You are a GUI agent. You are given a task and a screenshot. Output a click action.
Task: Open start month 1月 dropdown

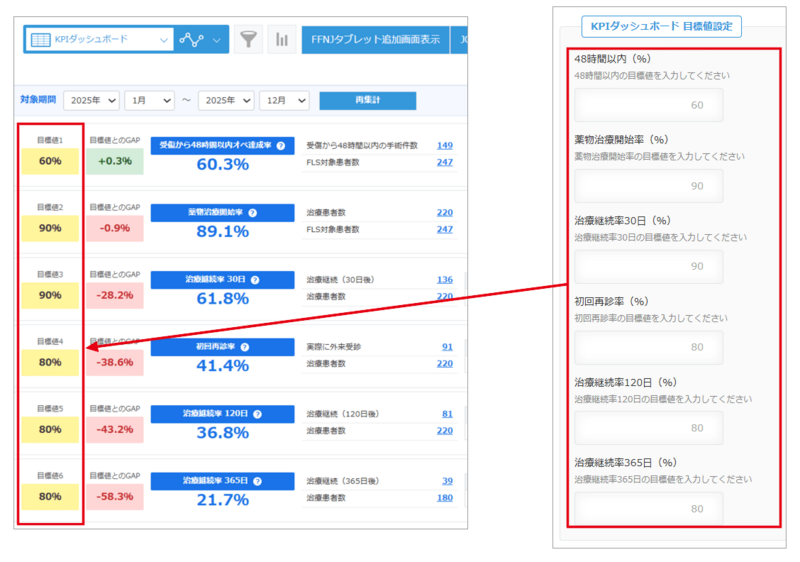pos(149,100)
